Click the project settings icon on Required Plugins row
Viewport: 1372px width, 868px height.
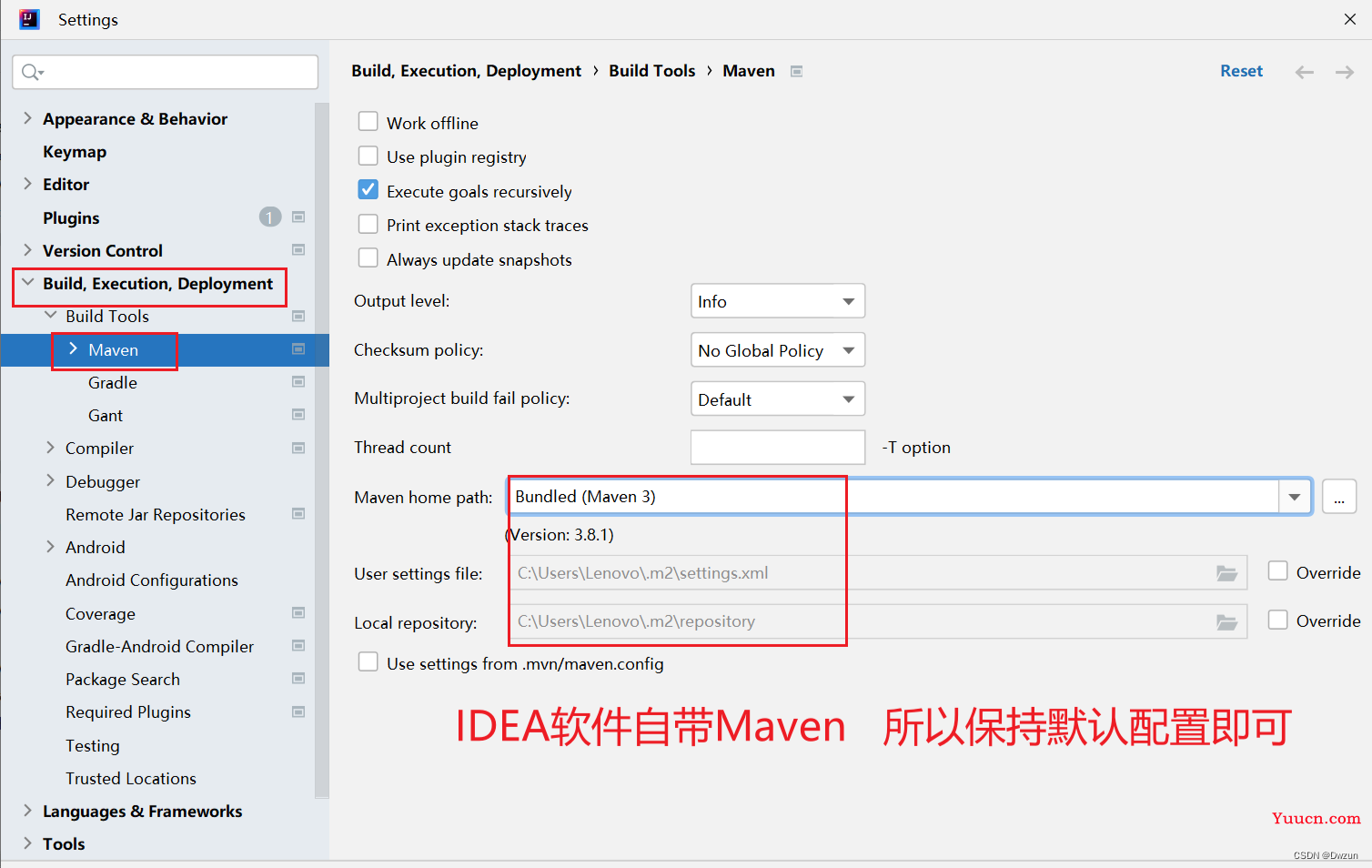click(x=298, y=712)
